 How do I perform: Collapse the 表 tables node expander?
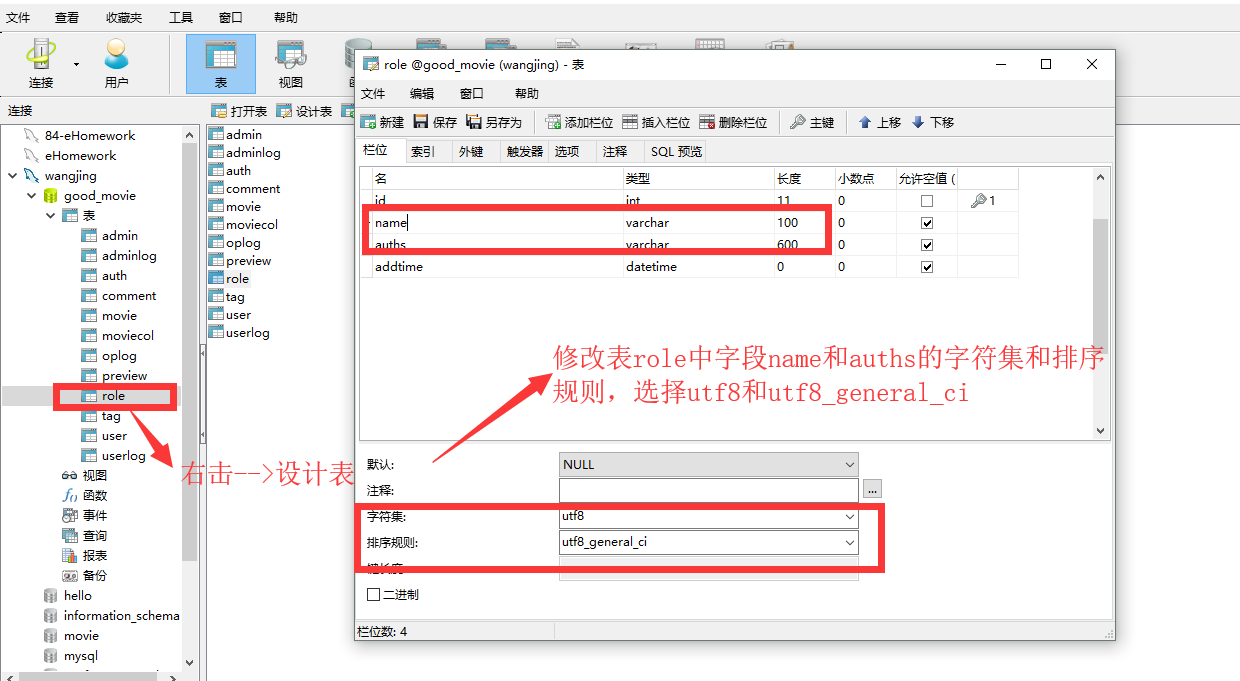point(50,215)
